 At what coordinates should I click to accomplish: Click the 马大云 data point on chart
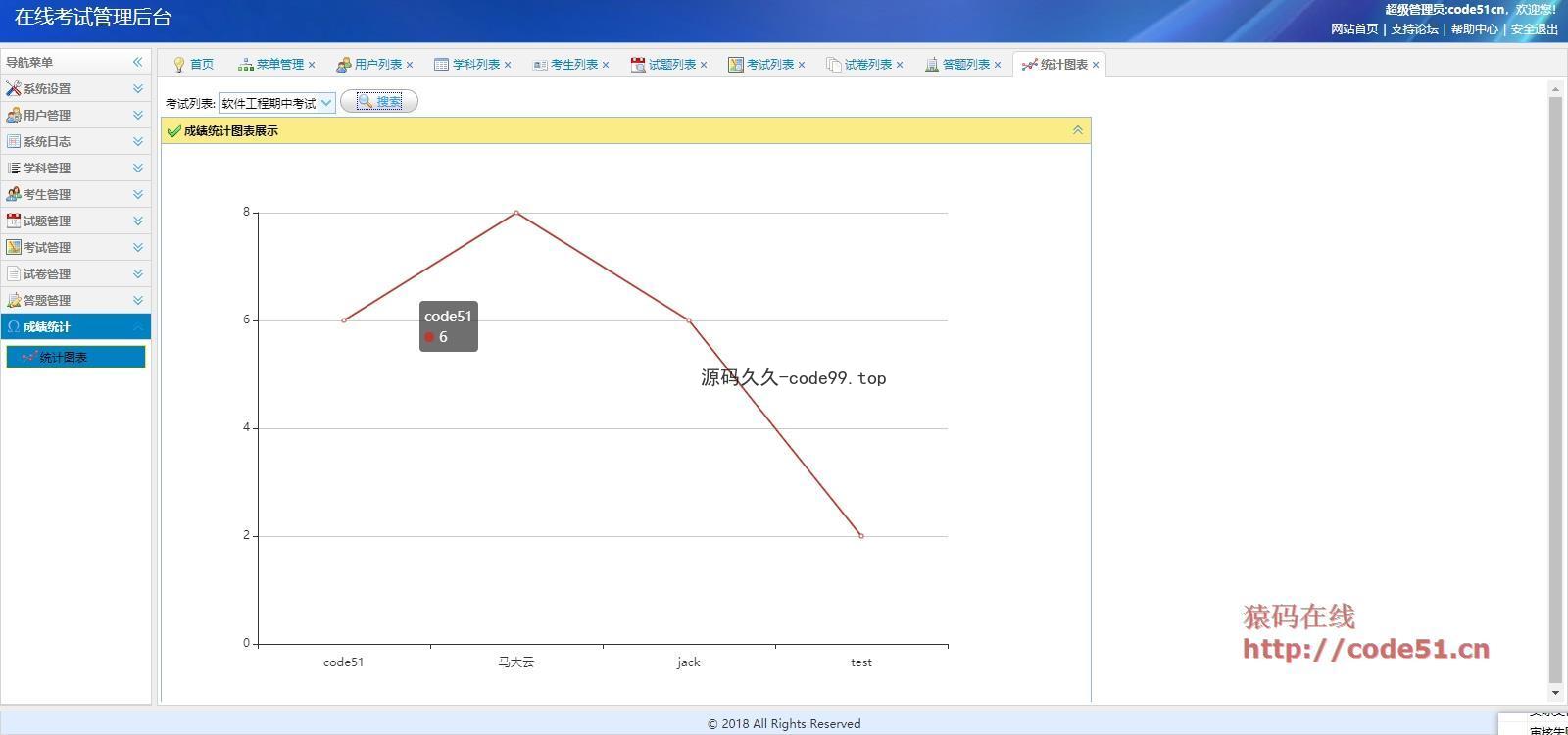[x=516, y=213]
